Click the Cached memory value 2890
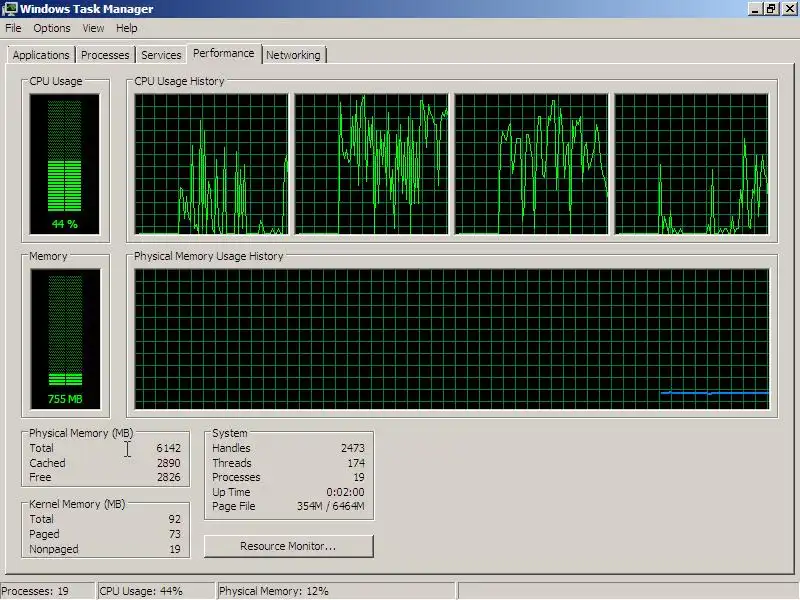This screenshot has width=800, height=600. (168, 463)
